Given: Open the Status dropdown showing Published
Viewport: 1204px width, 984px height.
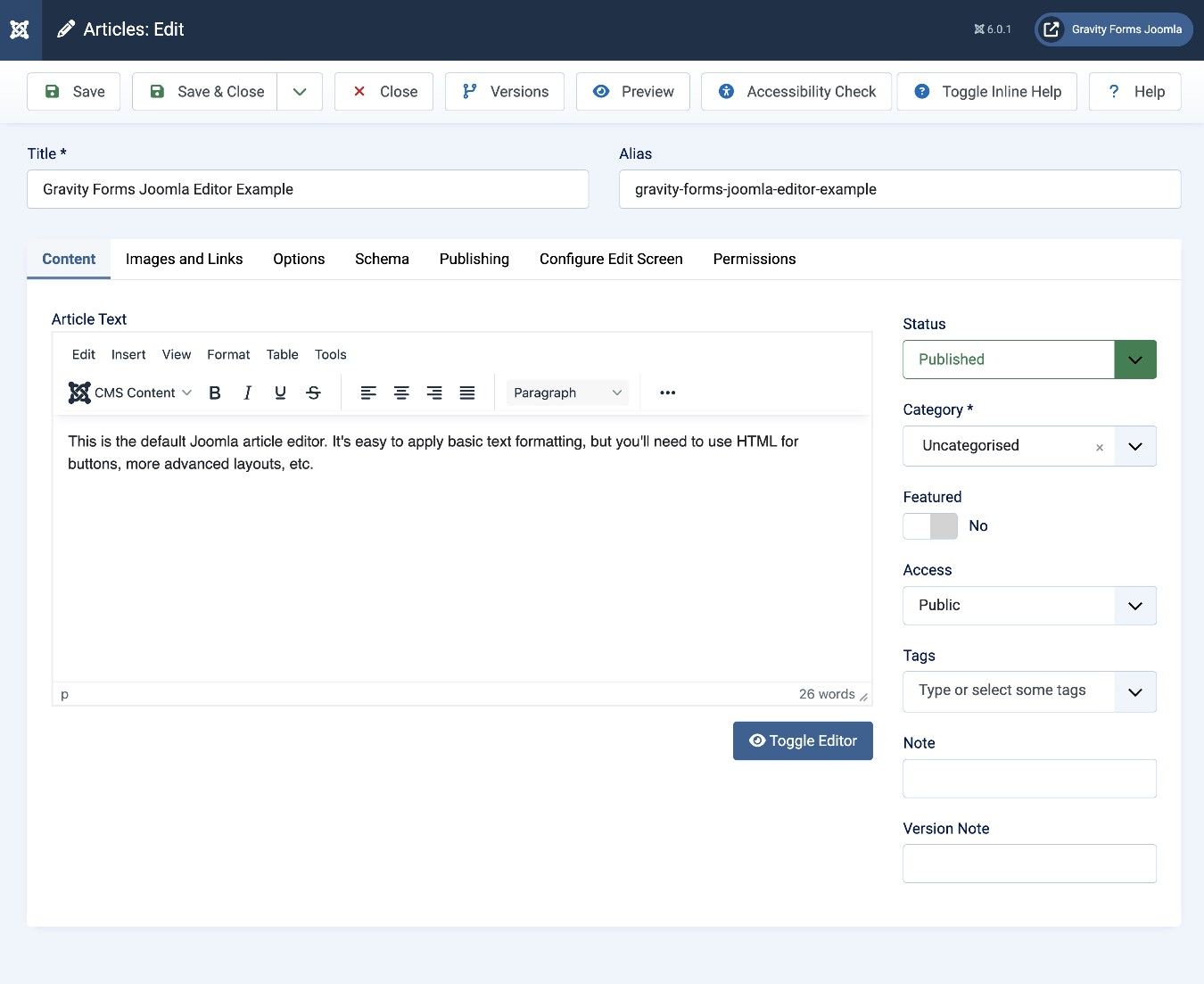Looking at the screenshot, I should [1134, 360].
